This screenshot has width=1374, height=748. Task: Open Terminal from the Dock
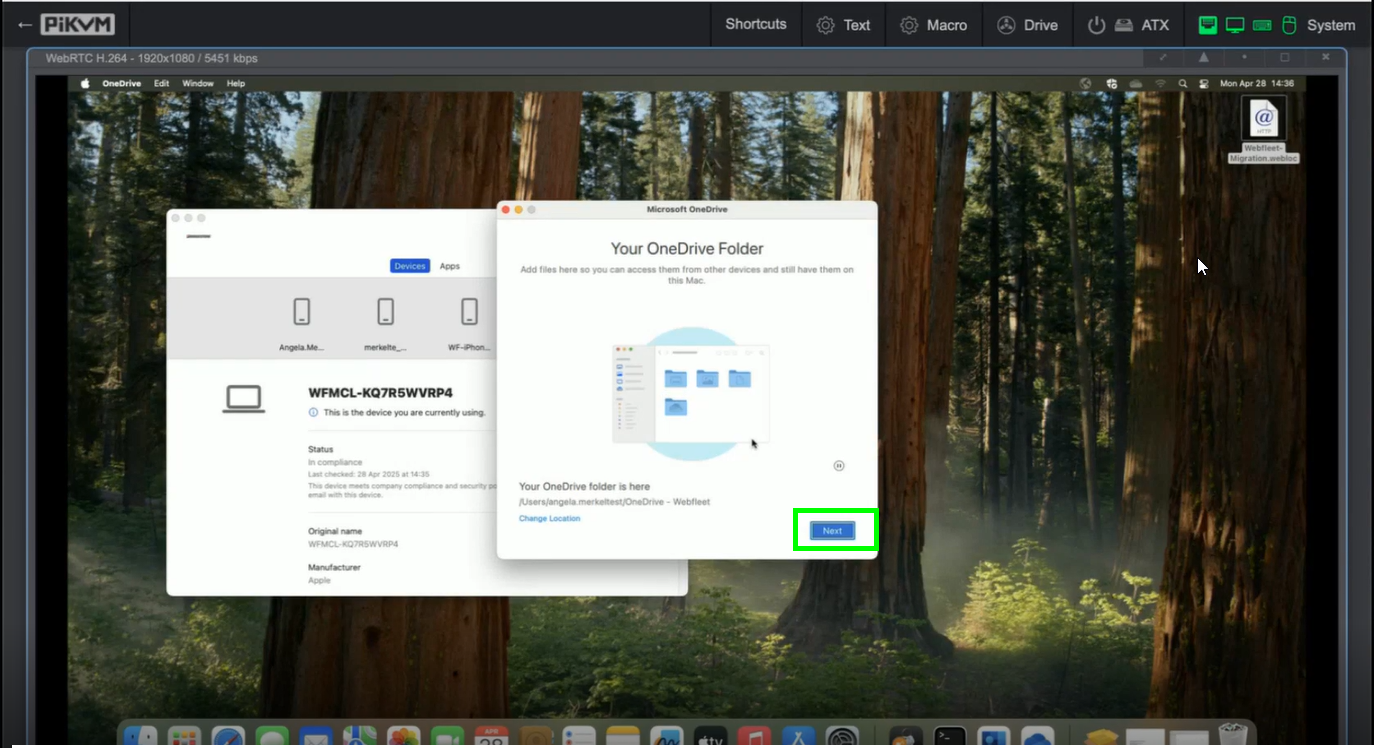click(949, 737)
